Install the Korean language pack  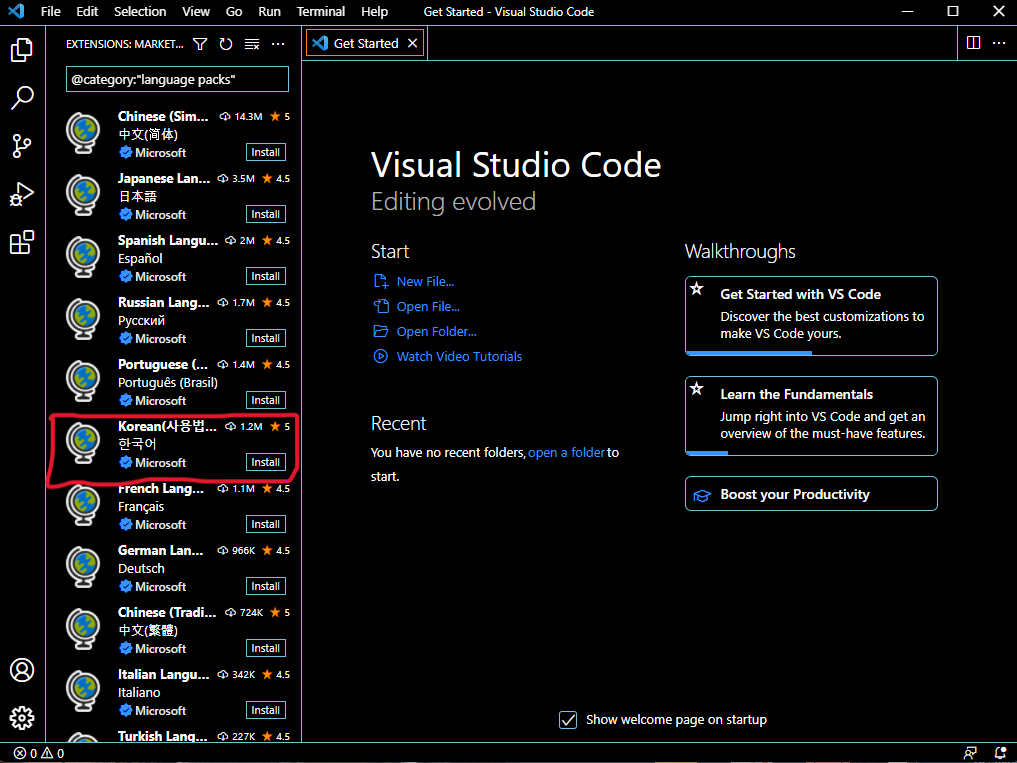(266, 463)
